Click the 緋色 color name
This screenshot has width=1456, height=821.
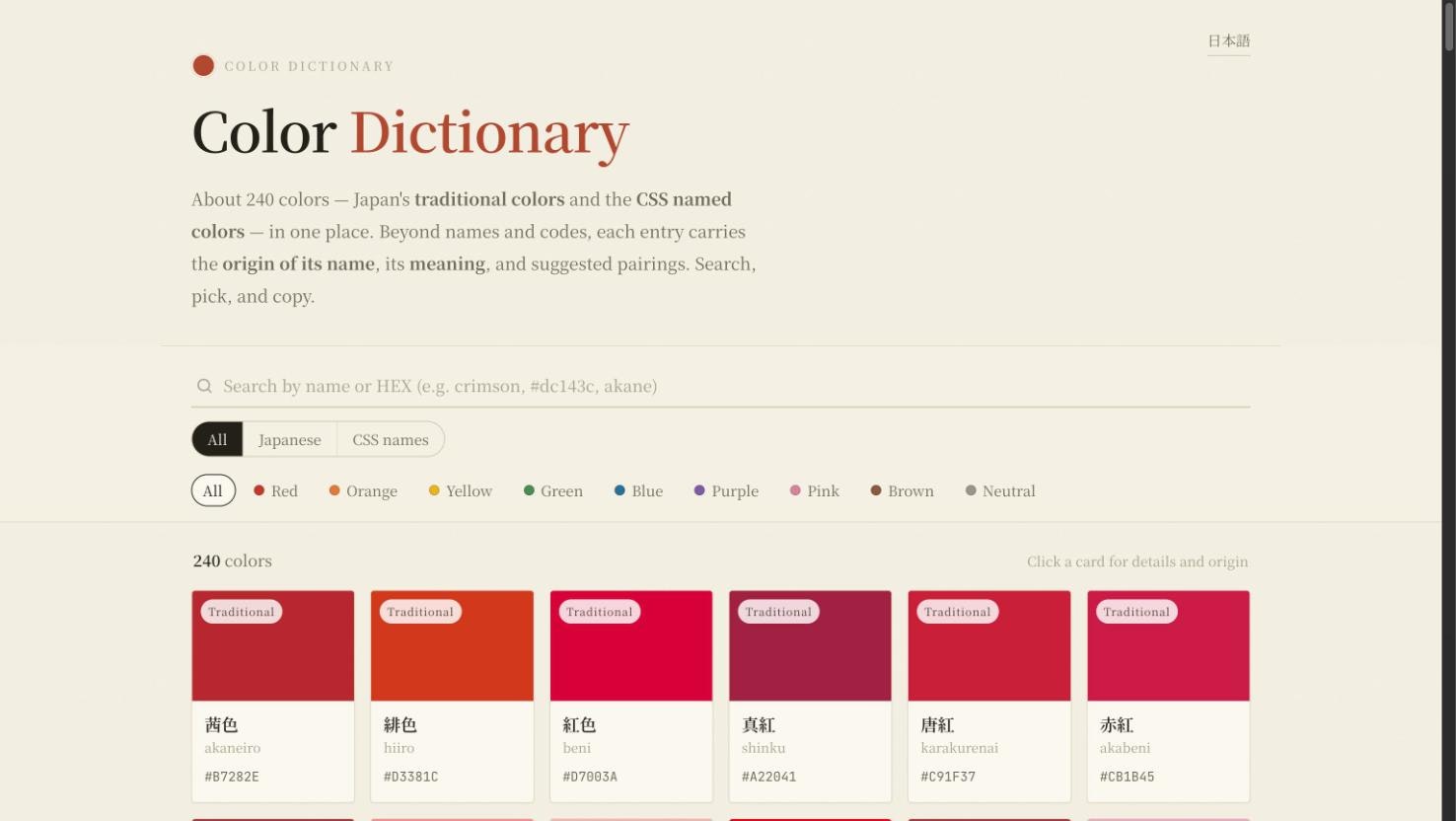pyautogui.click(x=400, y=725)
